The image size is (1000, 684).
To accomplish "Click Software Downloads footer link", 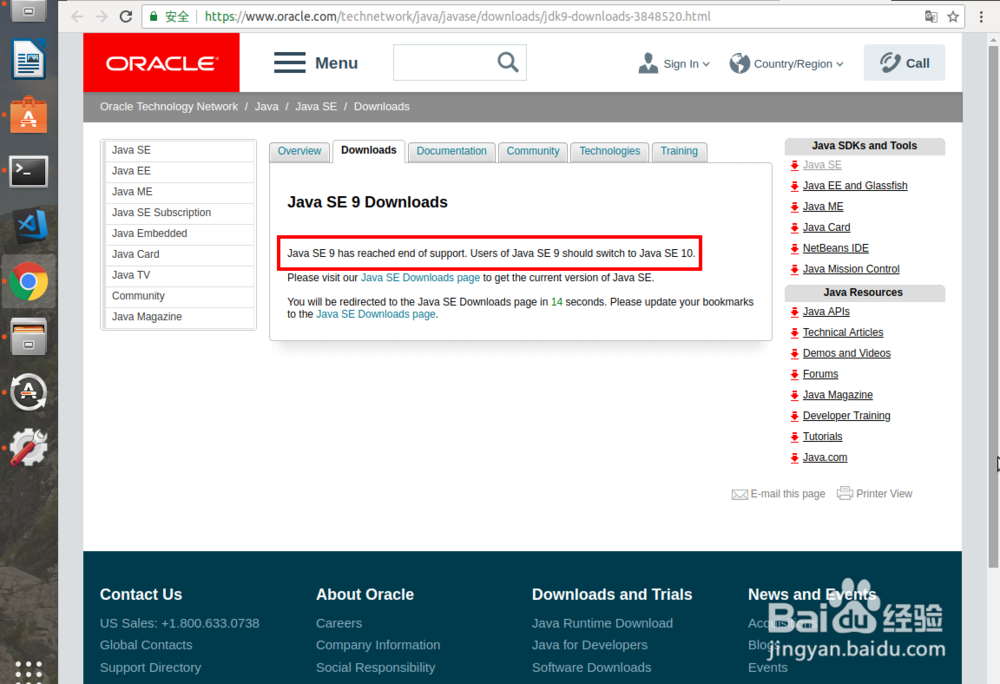I will click(x=591, y=667).
